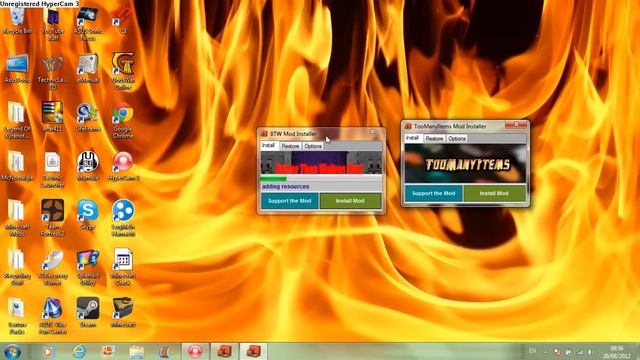Open the Splendid Utility shortcut

[88, 267]
